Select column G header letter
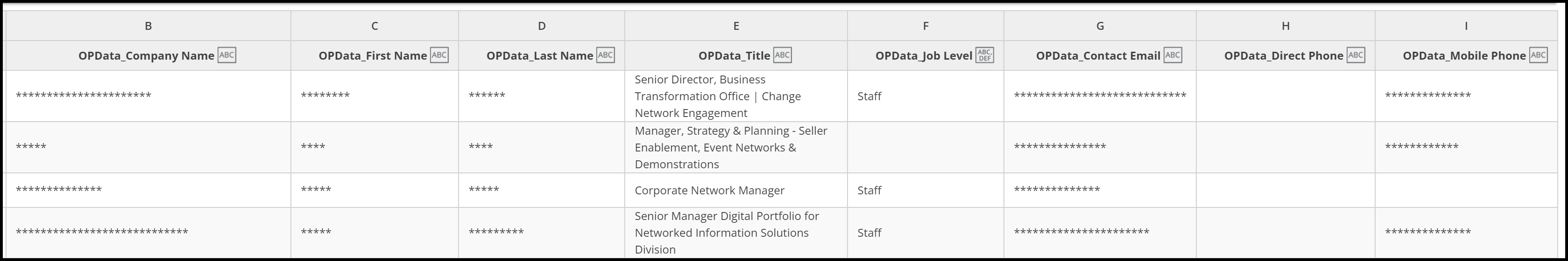 [x=1100, y=26]
